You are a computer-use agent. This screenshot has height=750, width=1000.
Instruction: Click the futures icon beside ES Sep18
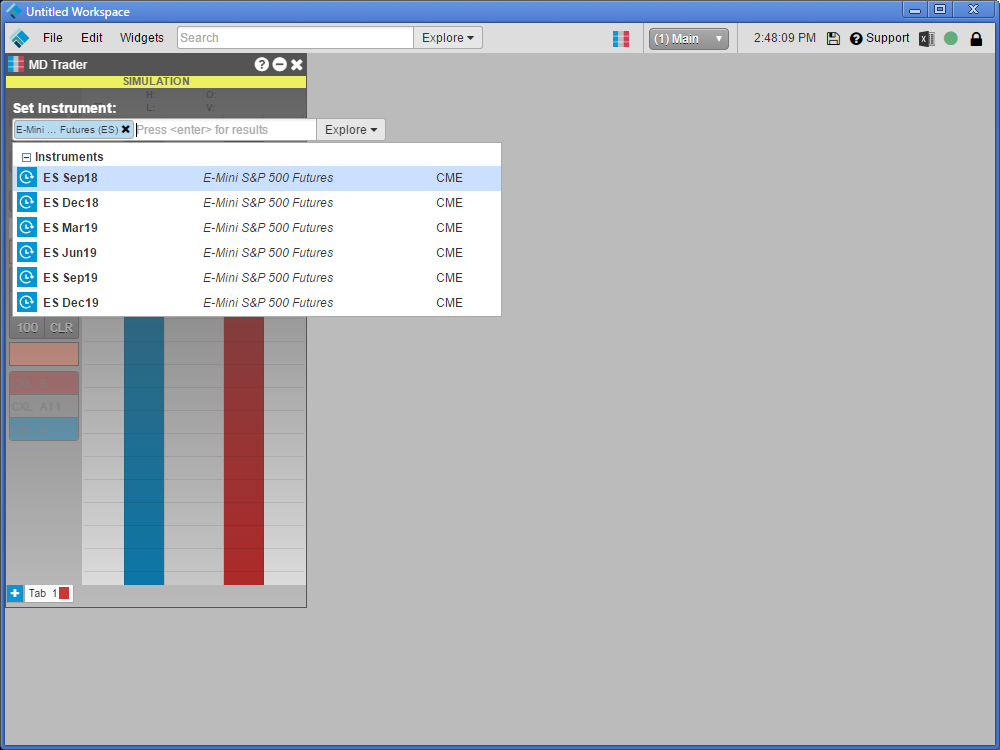coord(27,178)
